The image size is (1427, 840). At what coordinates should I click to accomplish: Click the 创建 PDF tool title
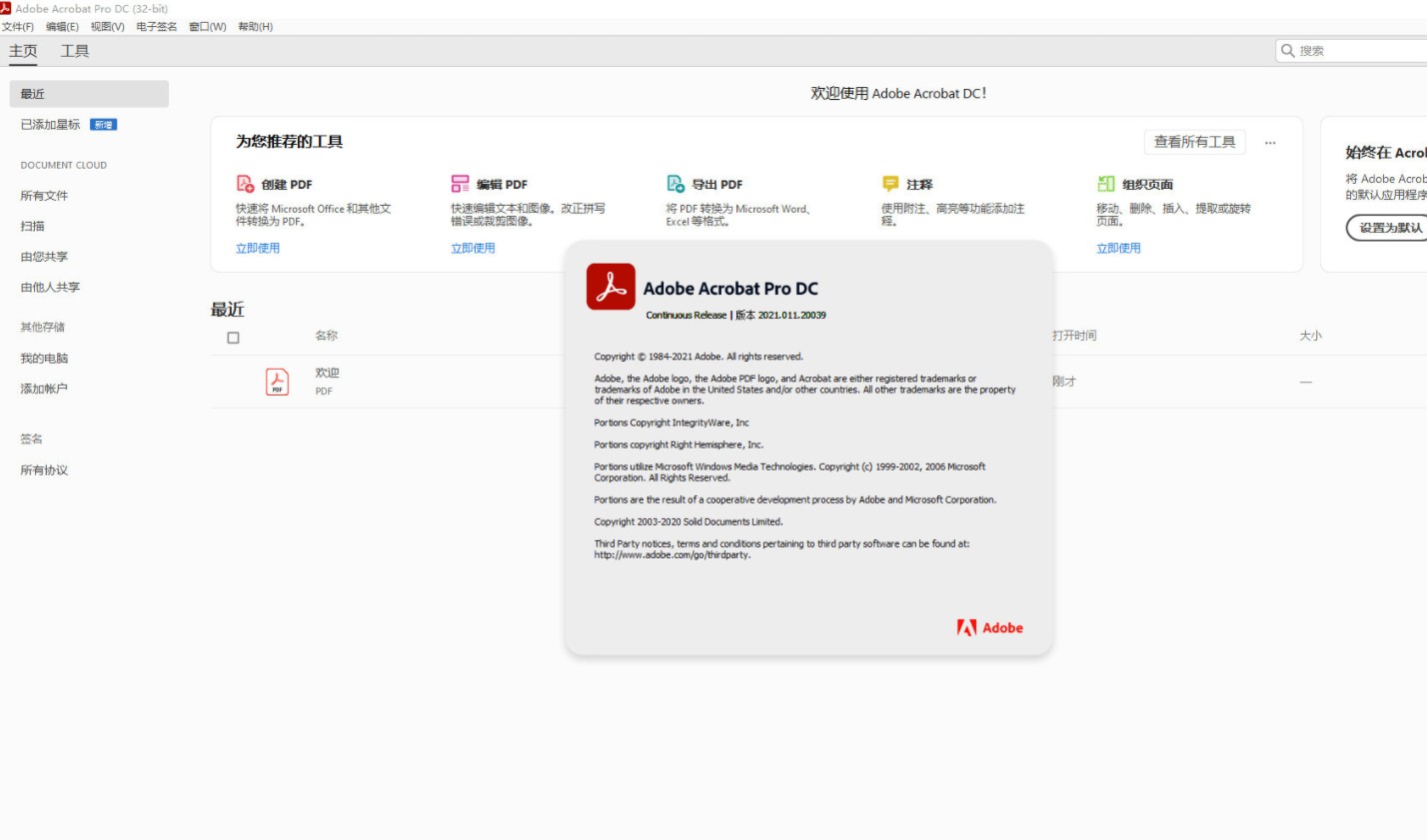coord(287,185)
